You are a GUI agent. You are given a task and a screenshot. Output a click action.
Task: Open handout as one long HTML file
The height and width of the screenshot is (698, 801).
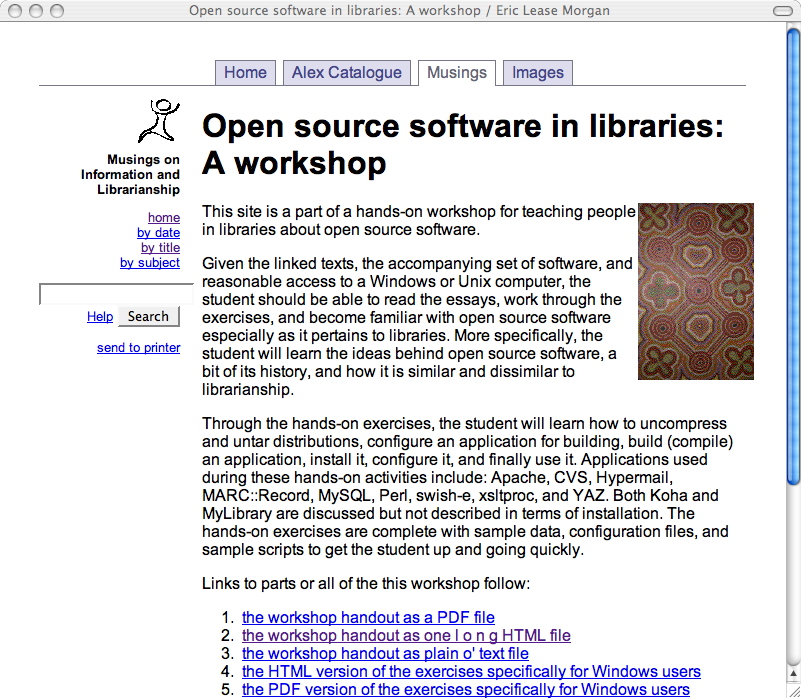pyautogui.click(x=406, y=635)
